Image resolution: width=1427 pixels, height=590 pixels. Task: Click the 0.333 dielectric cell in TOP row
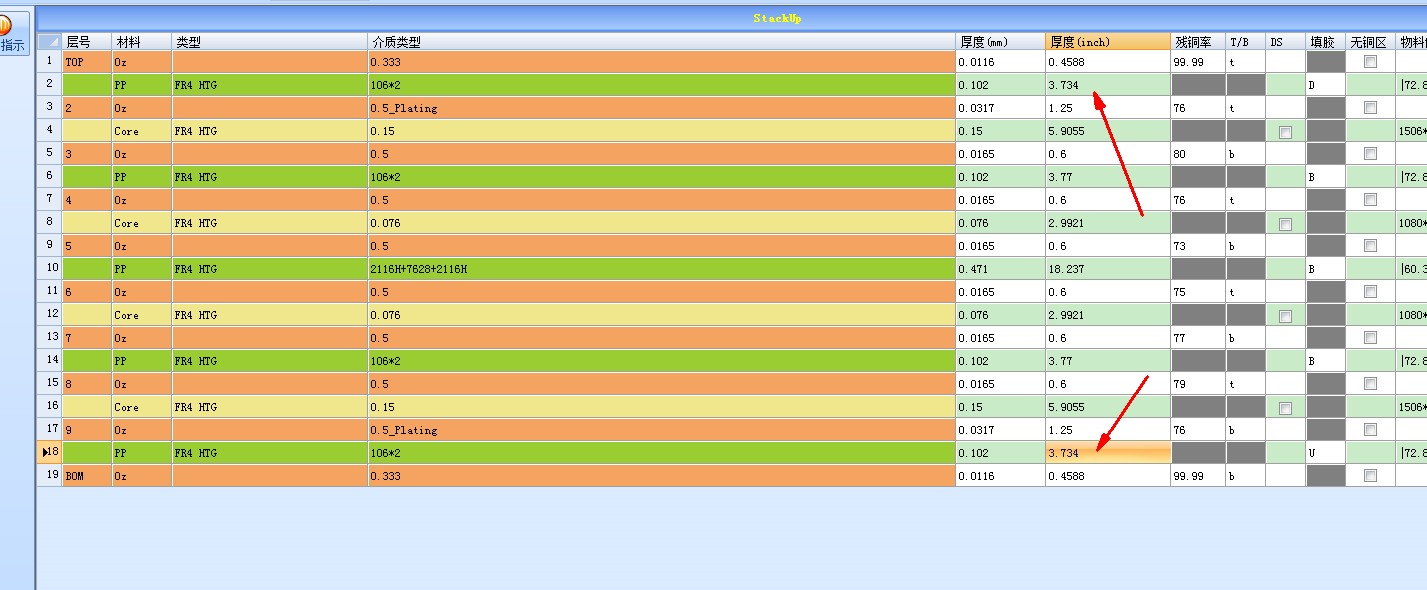pos(662,62)
